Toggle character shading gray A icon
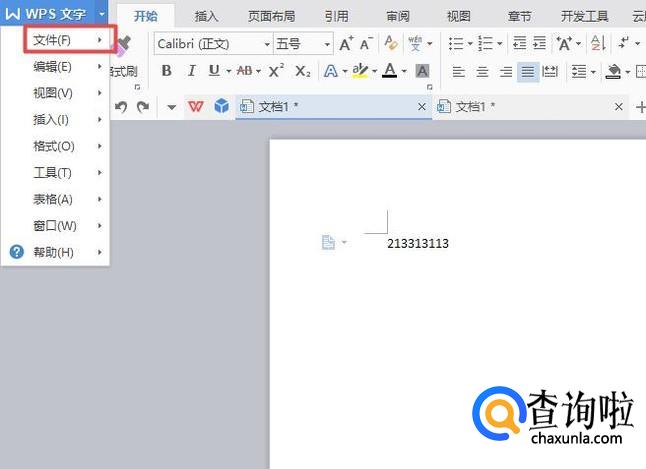The image size is (646, 469). (x=422, y=71)
